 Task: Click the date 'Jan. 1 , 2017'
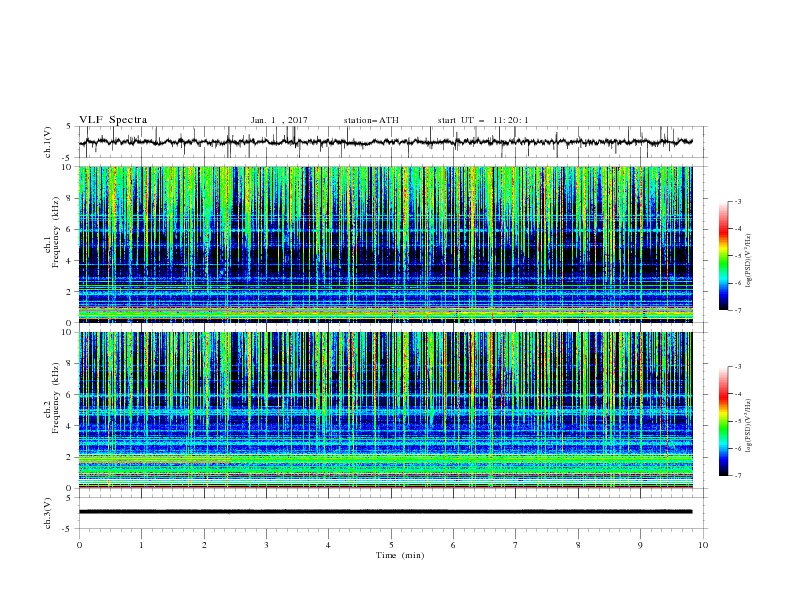279,120
